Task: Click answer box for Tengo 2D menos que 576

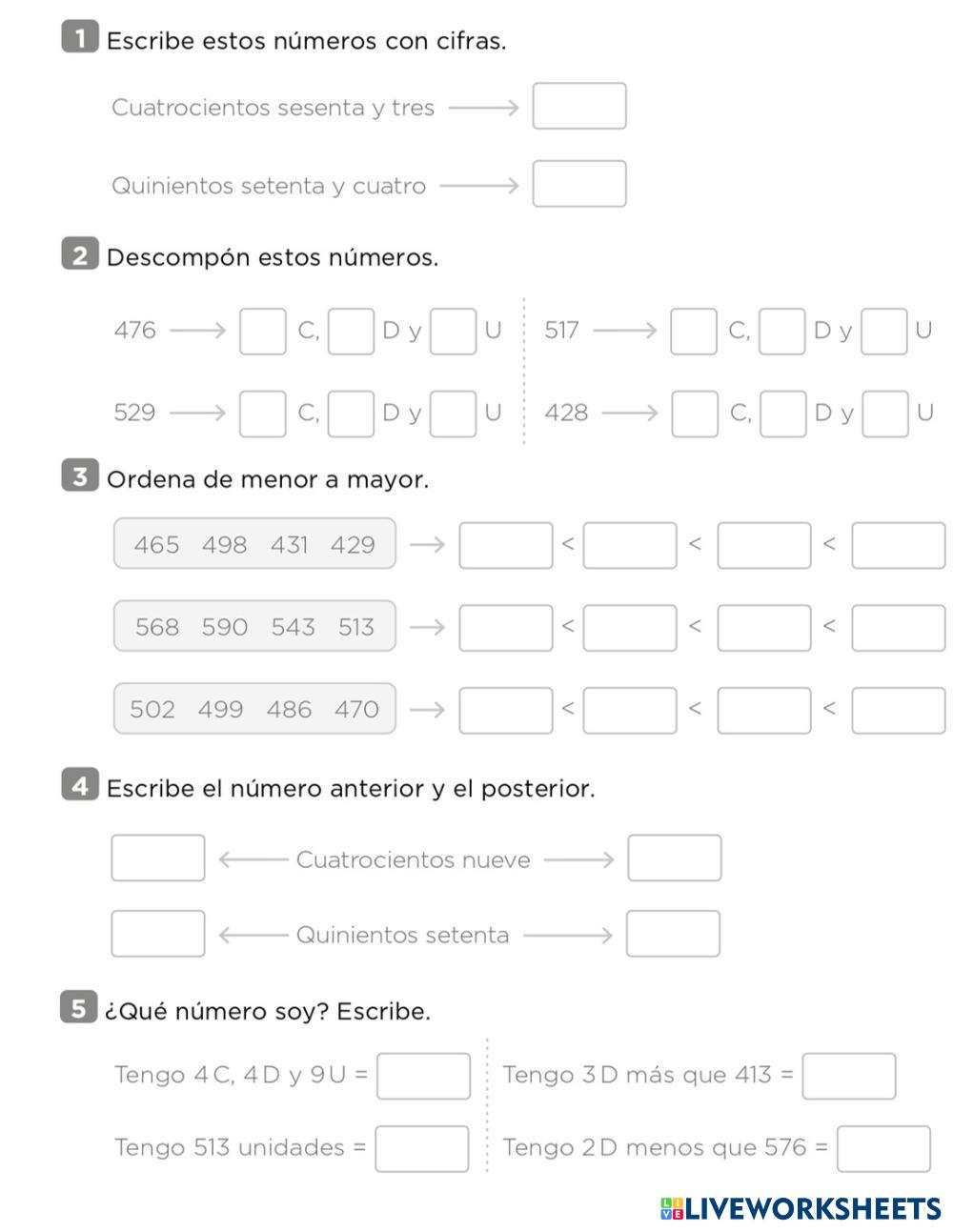Action: [x=883, y=1148]
